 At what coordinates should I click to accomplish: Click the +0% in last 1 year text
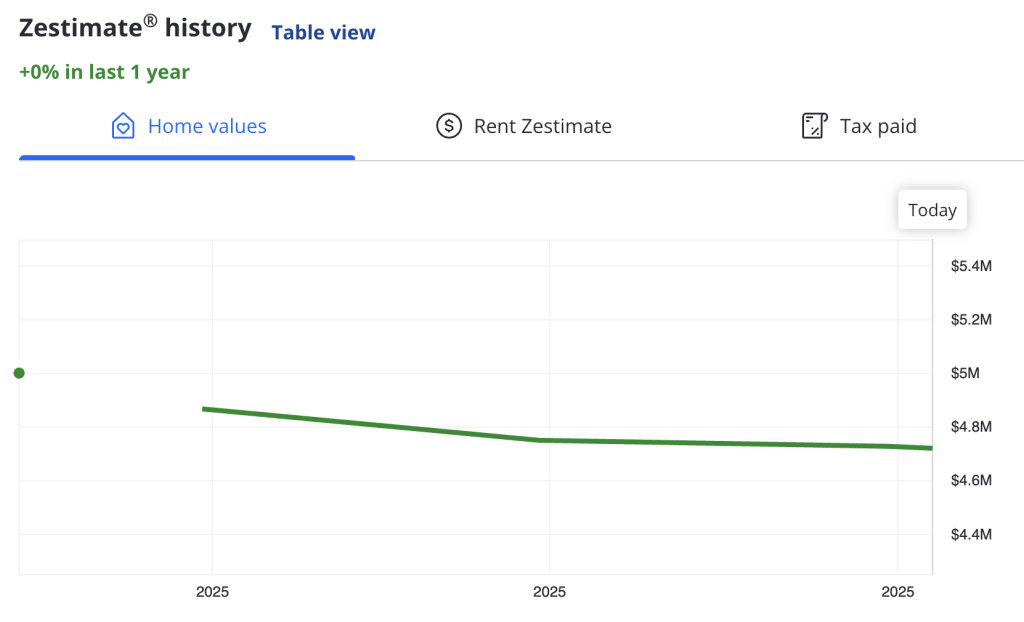(x=104, y=72)
